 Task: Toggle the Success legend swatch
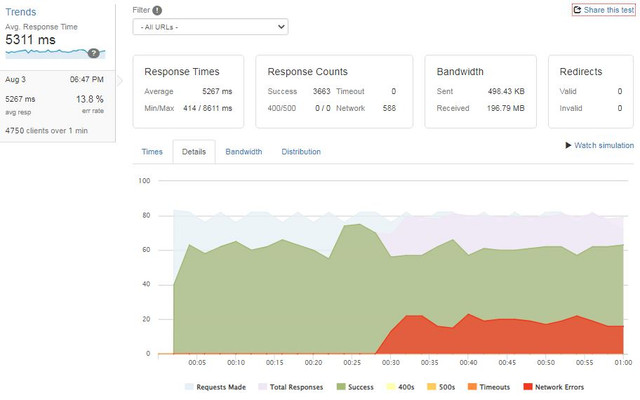point(341,387)
